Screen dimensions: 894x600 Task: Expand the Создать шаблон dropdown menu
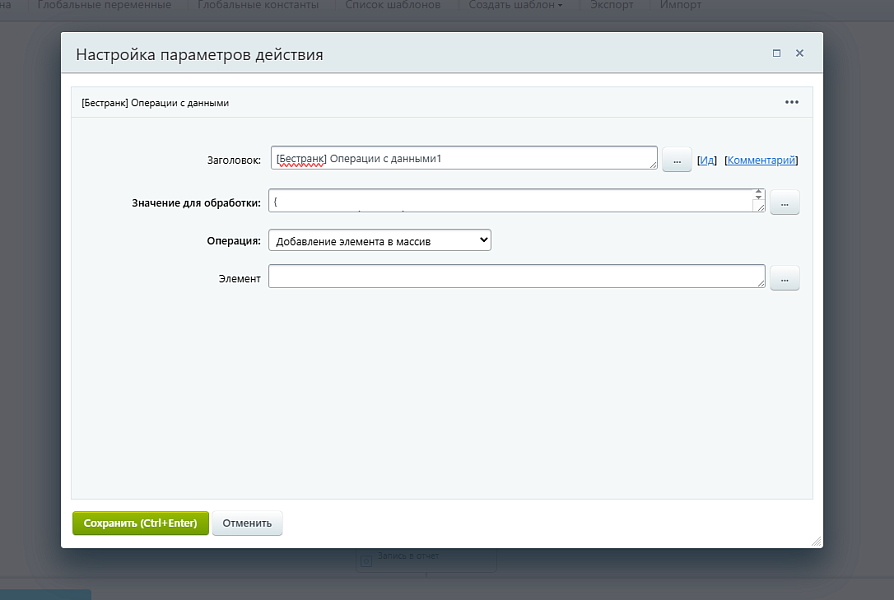tap(517, 5)
